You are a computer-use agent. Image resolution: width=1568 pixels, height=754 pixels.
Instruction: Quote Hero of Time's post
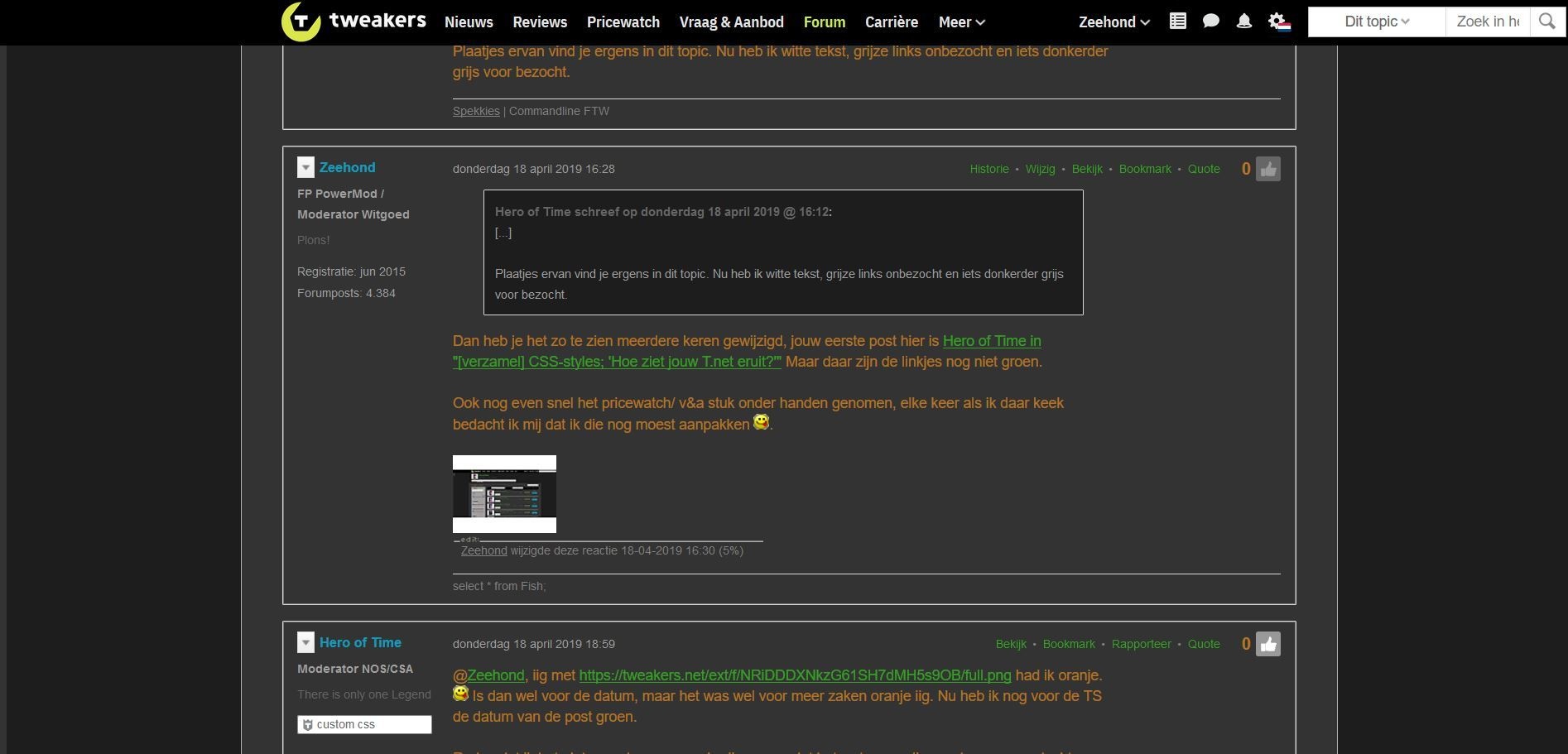click(x=1204, y=644)
